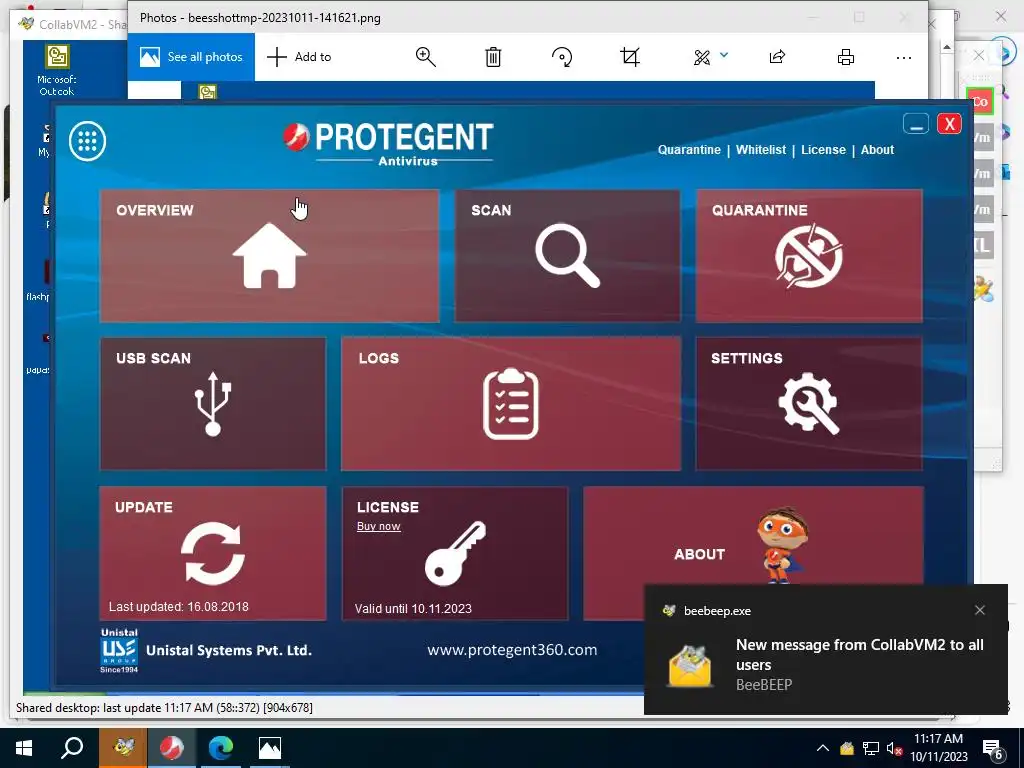Start USB Scan tile
Image resolution: width=1024 pixels, height=768 pixels.
(x=213, y=403)
